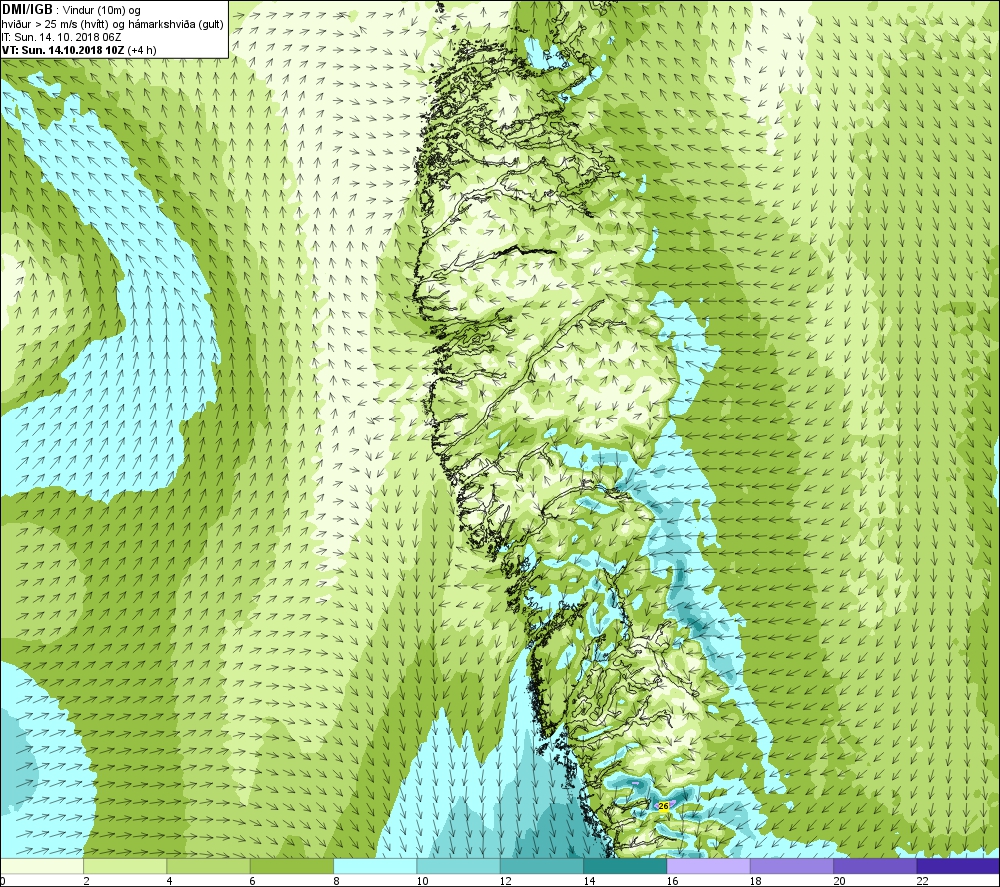1000x887 pixels.
Task: Click the legend scale label '16'
Action: pos(672,881)
